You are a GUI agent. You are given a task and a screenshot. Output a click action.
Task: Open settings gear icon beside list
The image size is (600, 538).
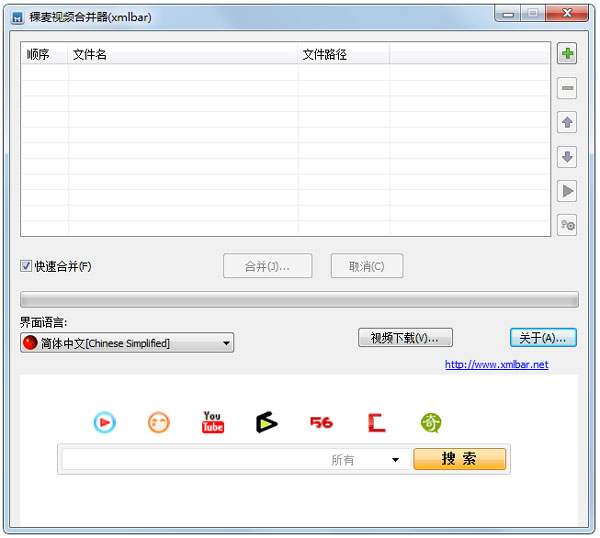[567, 225]
